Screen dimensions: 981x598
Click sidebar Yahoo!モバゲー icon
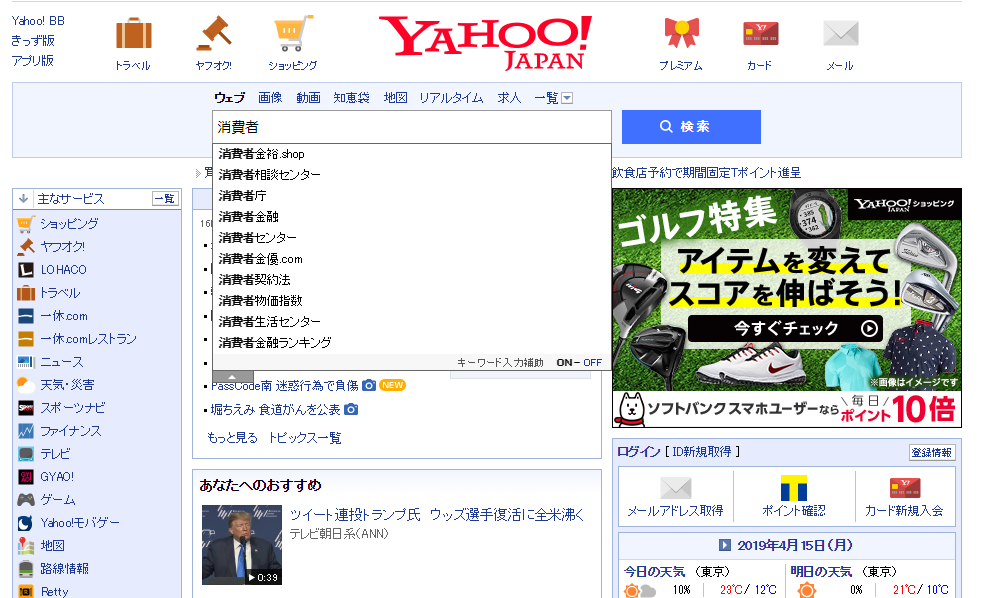pyautogui.click(x=26, y=523)
